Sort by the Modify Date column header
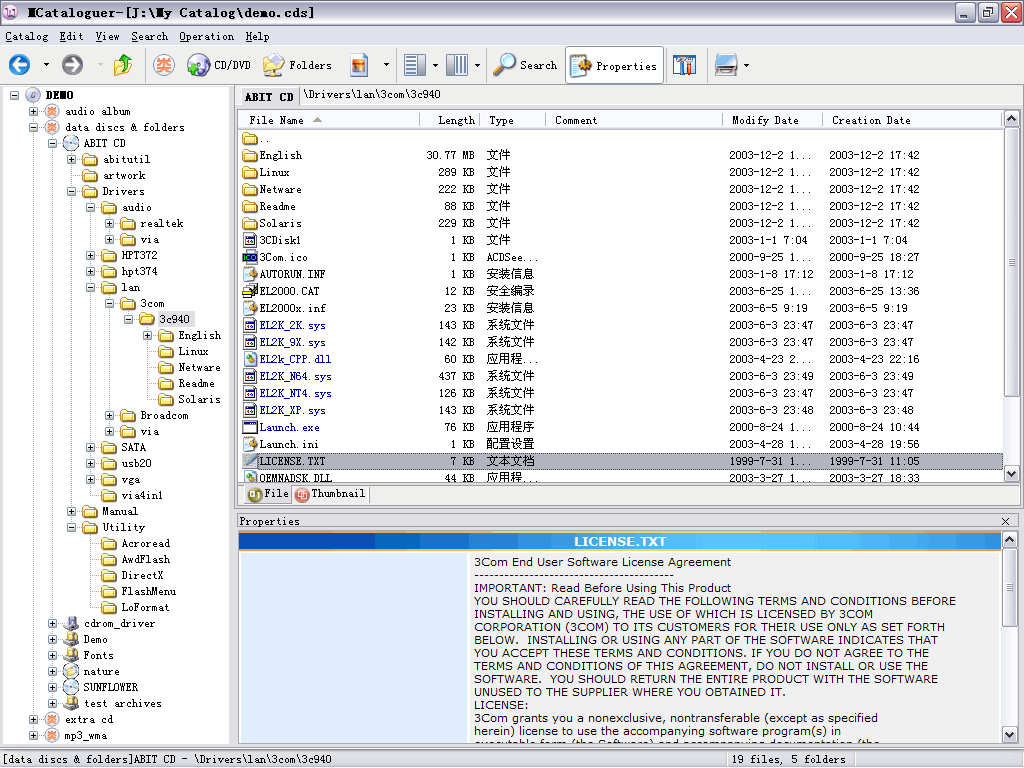The image size is (1024, 768). (765, 120)
